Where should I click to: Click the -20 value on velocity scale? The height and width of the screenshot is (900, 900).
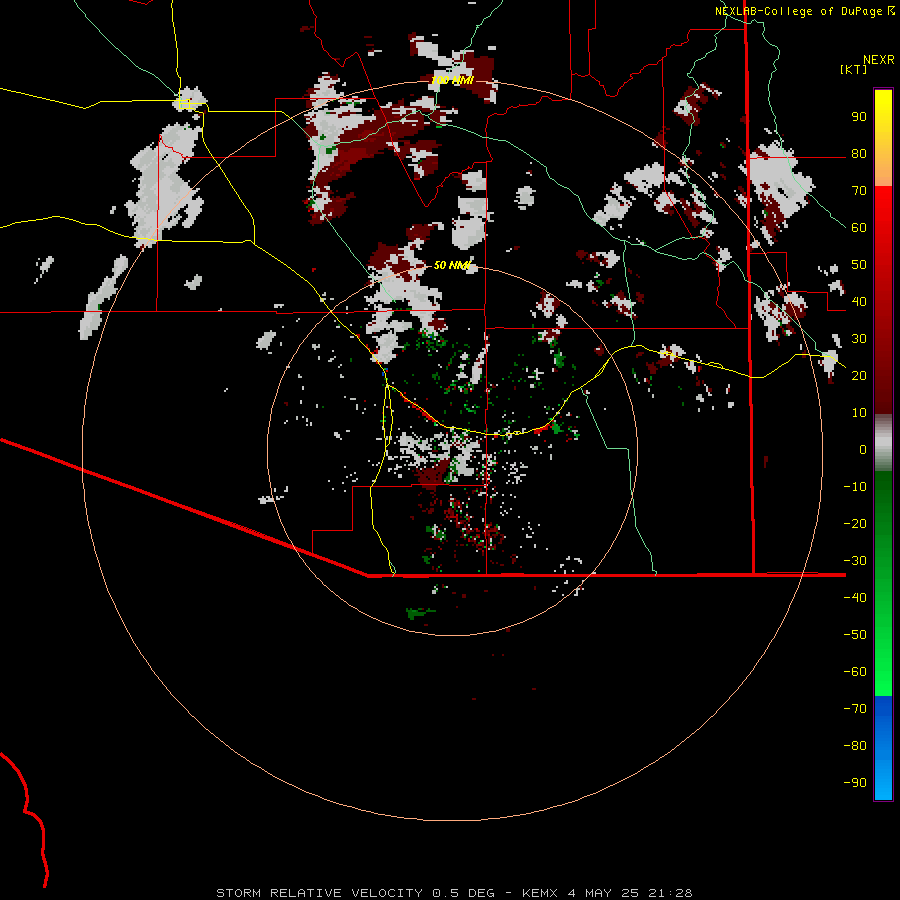(855, 523)
